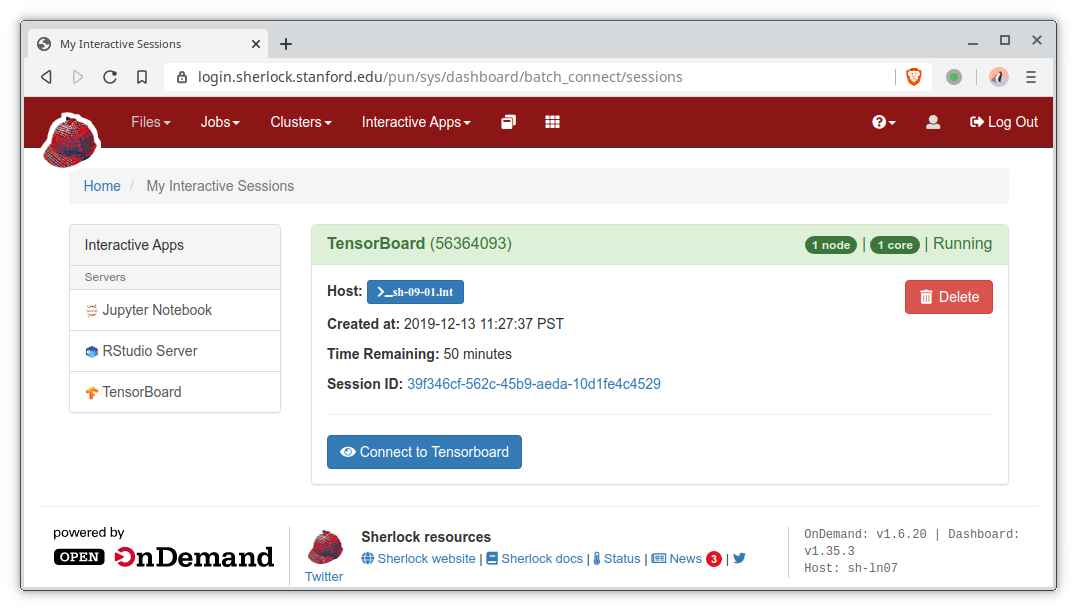Expand the Interactive Apps navbar menu
Viewport: 1077px width, 611px height.
click(416, 122)
